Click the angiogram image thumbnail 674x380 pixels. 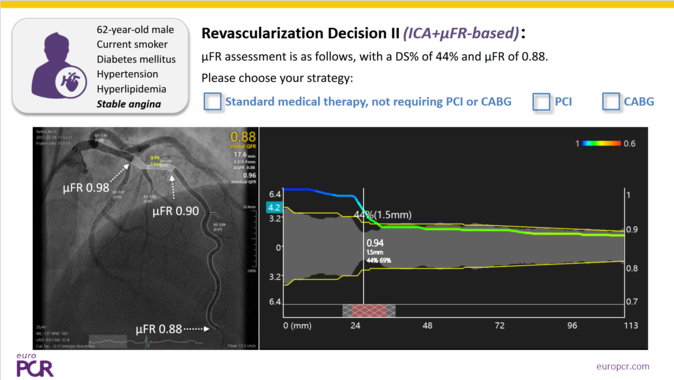click(146, 238)
